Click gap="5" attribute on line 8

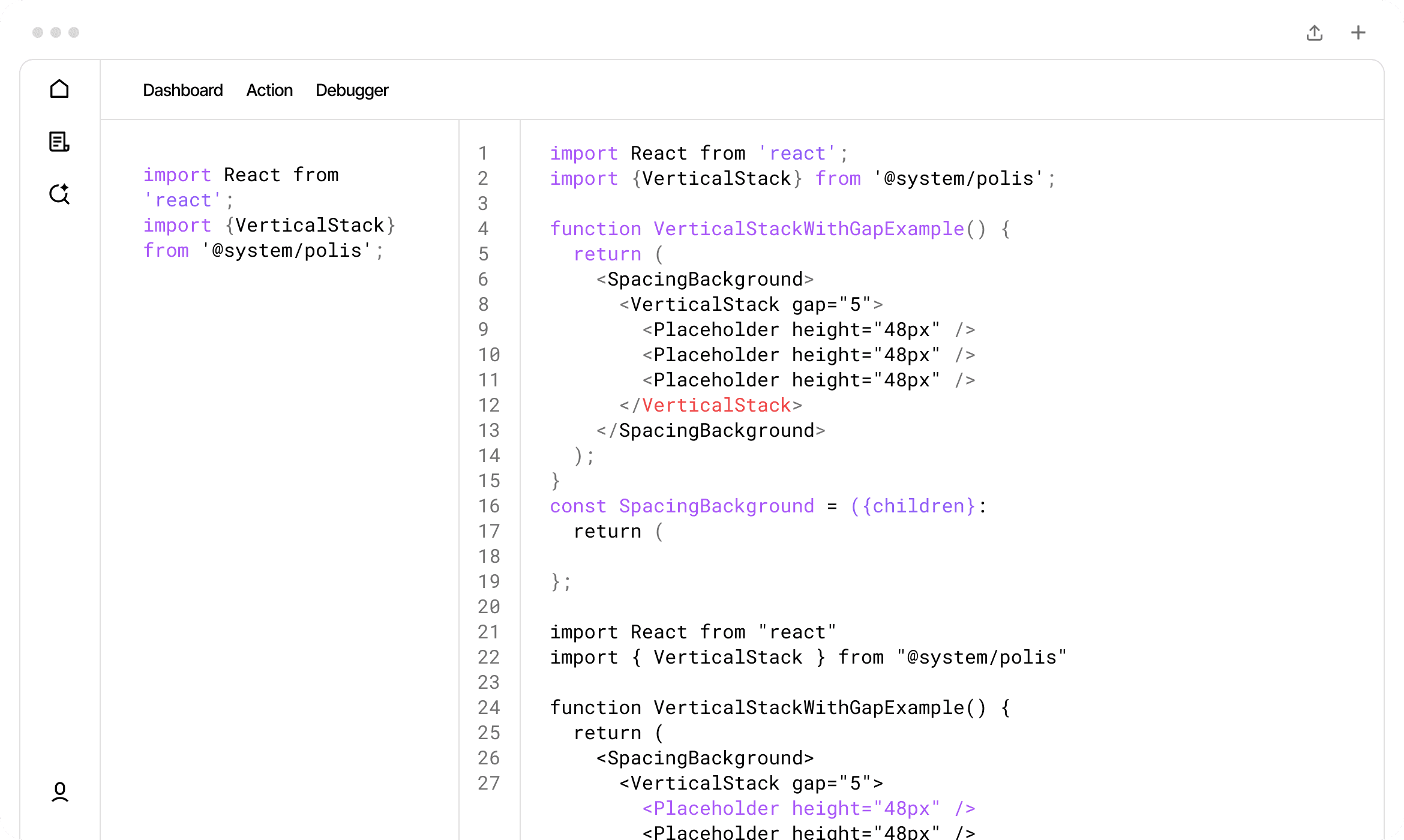pos(831,304)
